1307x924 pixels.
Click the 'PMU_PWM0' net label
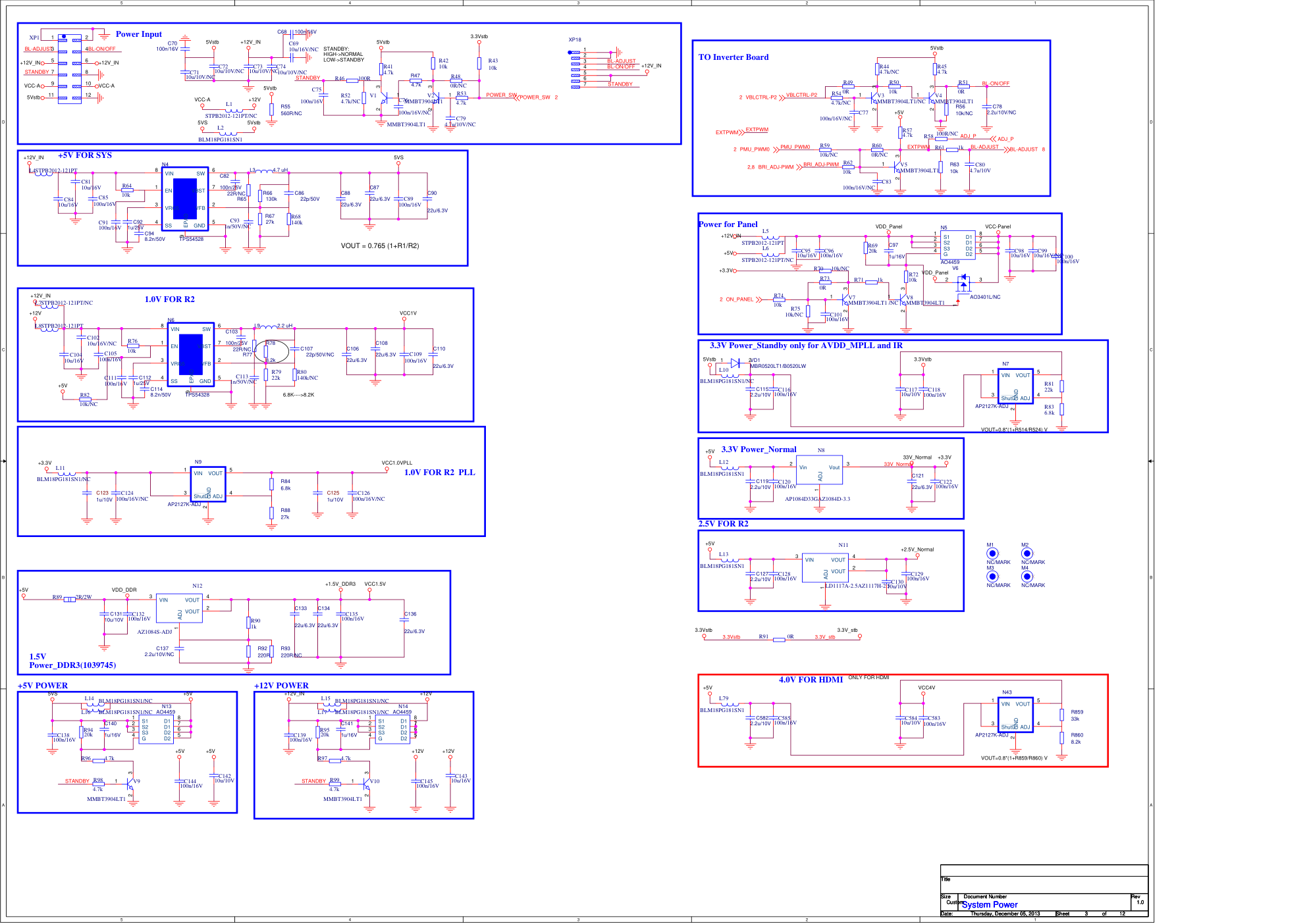(795, 147)
